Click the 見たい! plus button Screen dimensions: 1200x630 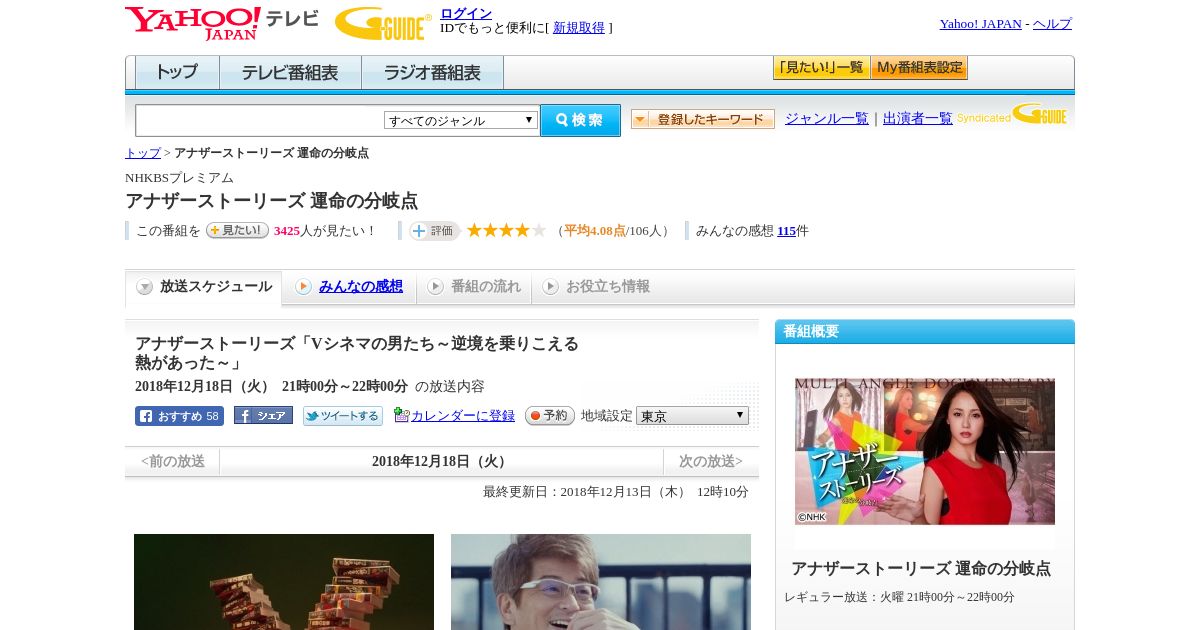237,230
